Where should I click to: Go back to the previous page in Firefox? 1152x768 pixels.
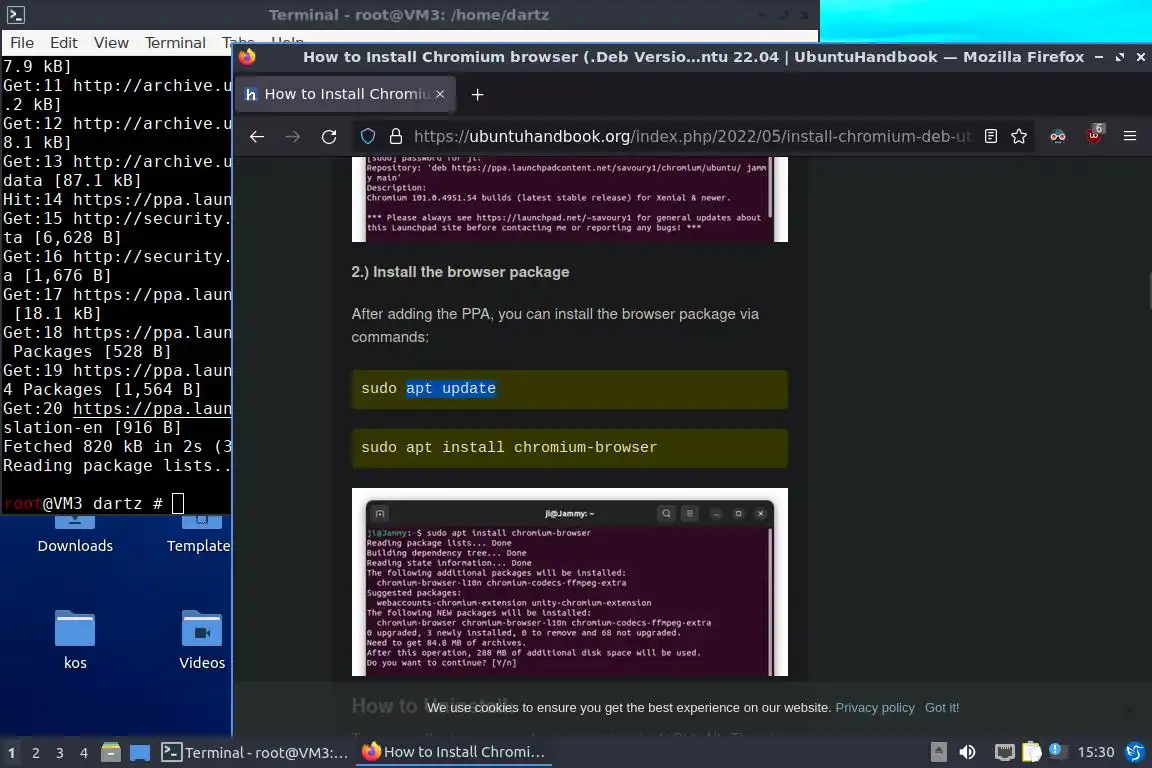pyautogui.click(x=256, y=137)
